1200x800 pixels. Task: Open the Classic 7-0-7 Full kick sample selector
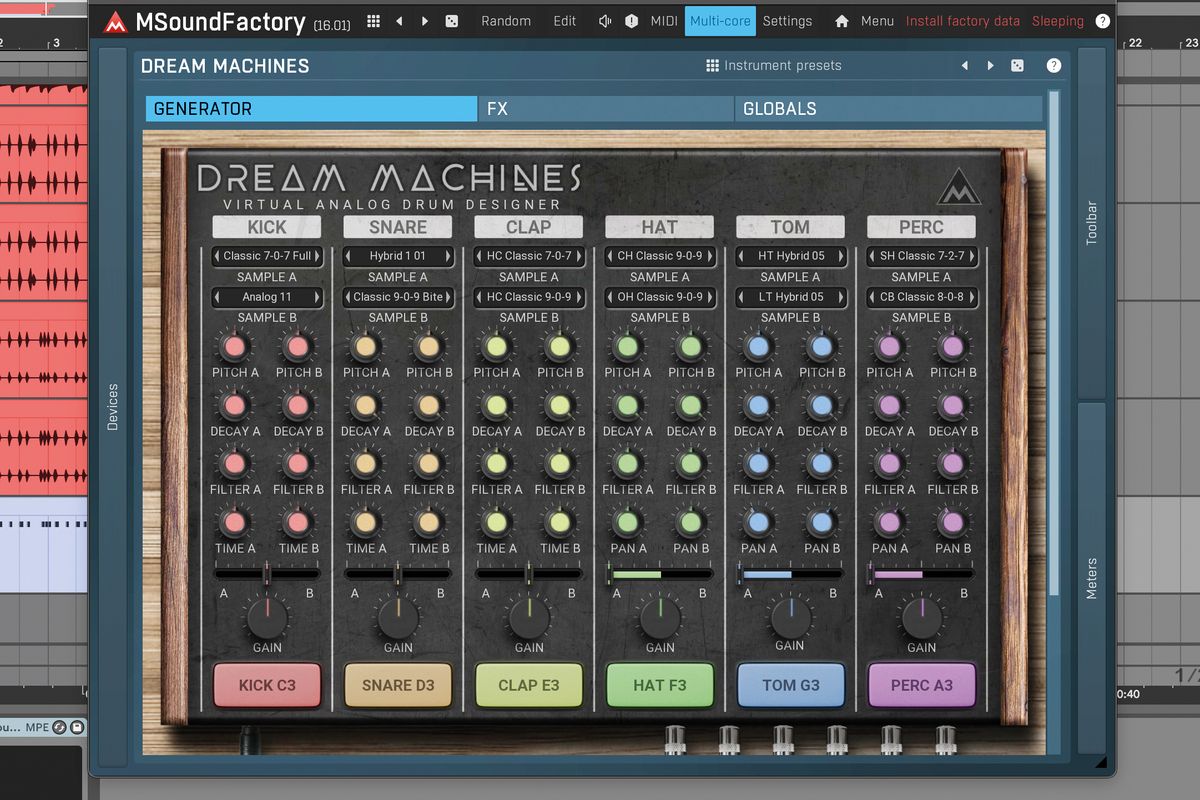pyautogui.click(x=266, y=256)
